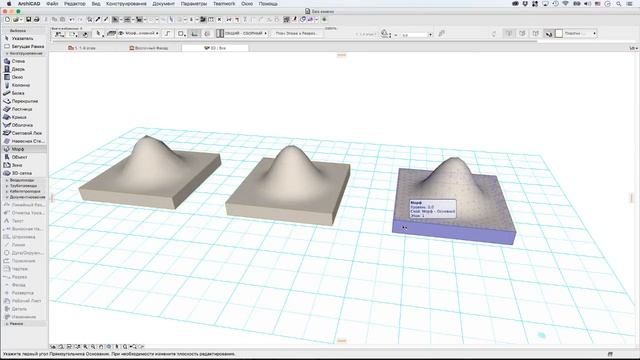640x360 pixels.
Task: Click the Wi-Fi status icon in menu bar
Action: 565,4
